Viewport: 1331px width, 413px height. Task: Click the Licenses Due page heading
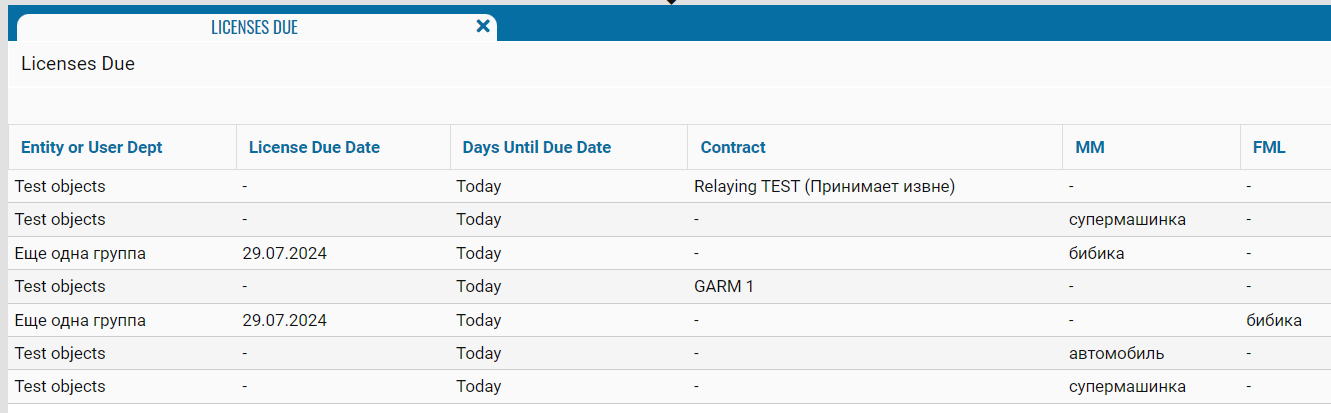(x=78, y=64)
